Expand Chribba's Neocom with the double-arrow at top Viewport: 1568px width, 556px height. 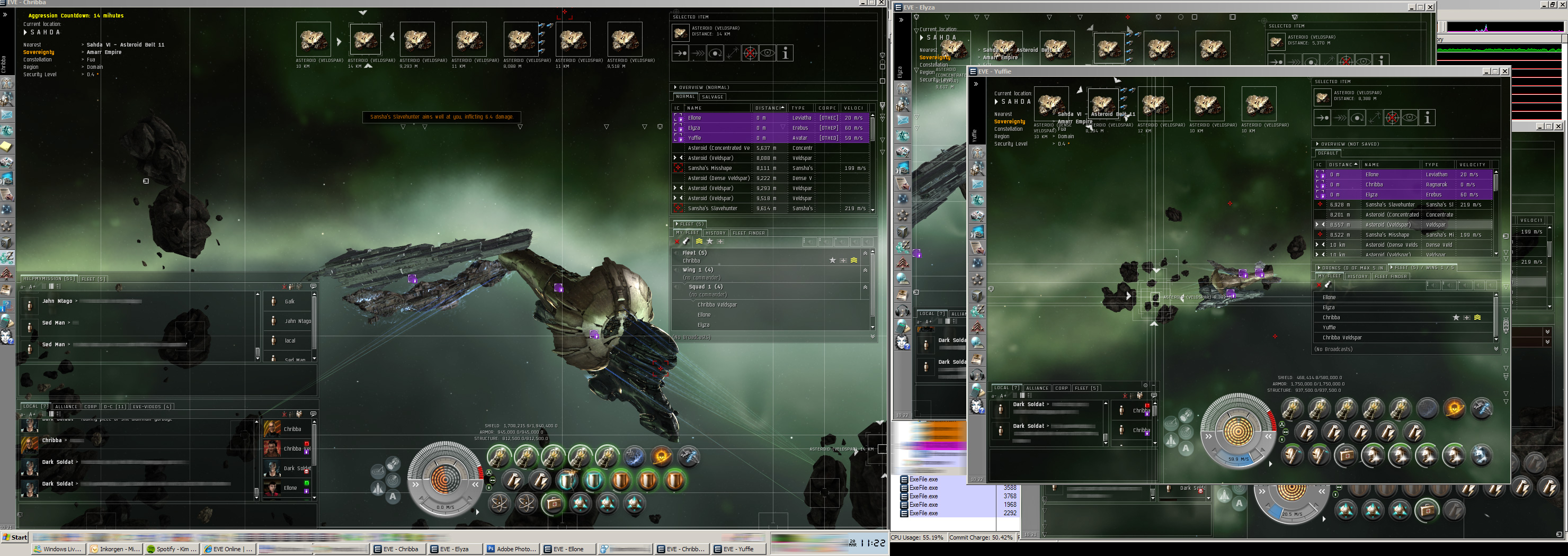5,15
